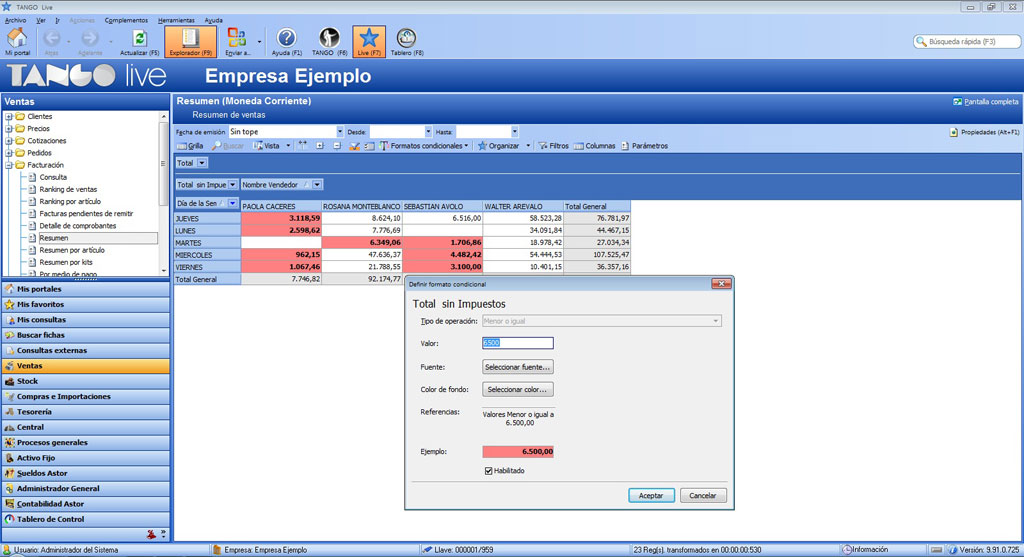Click the Live (F7) star icon
The image size is (1024, 557).
coord(369,42)
